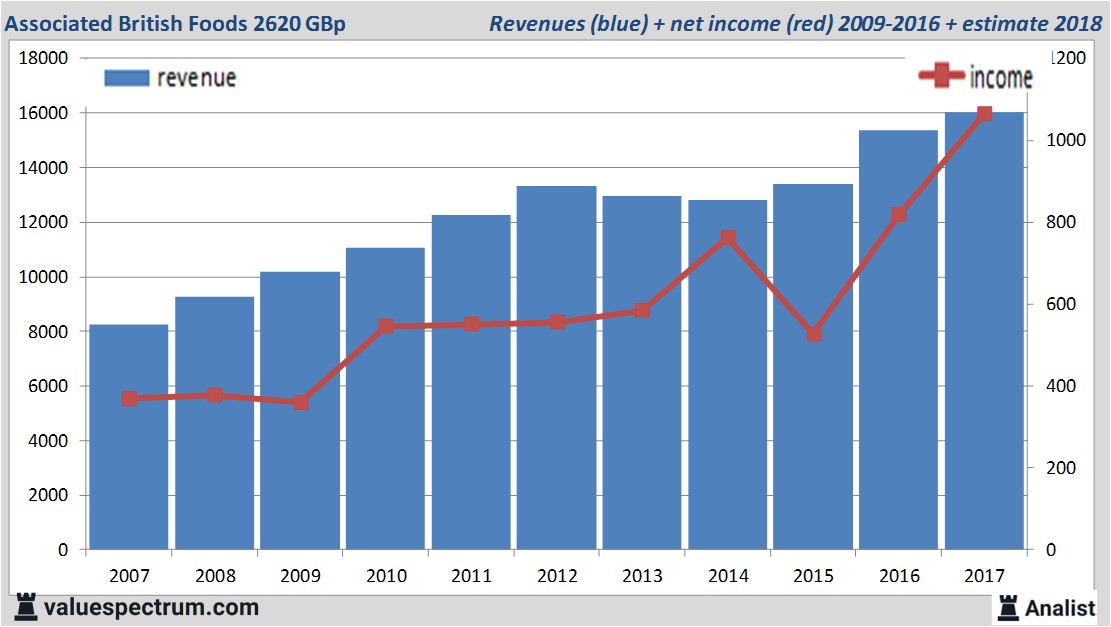This screenshot has height=627, width=1111.
Task: Click the rook icon beside valuespectrum.com
Action: [x=27, y=606]
